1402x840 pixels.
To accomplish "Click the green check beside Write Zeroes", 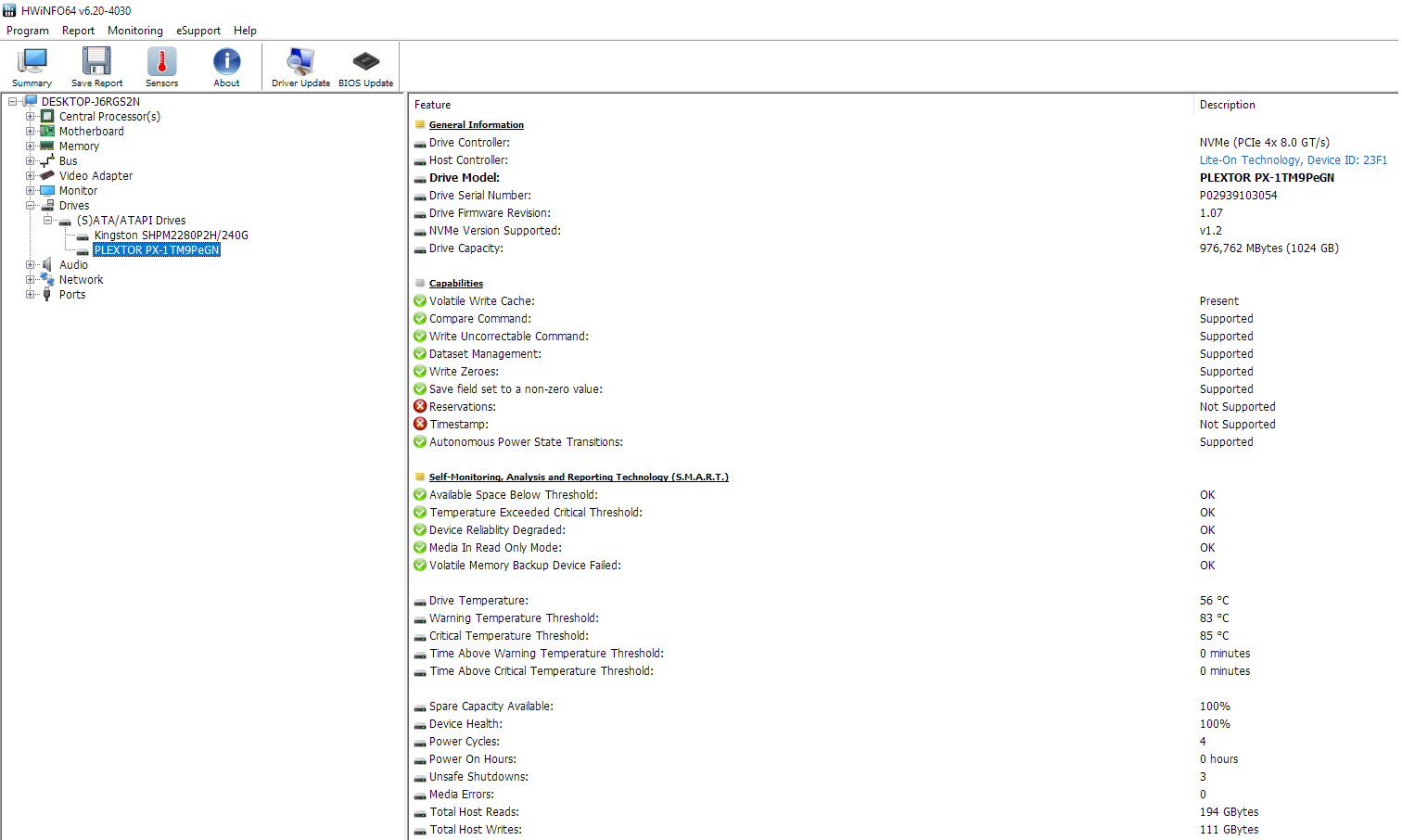I will click(420, 372).
